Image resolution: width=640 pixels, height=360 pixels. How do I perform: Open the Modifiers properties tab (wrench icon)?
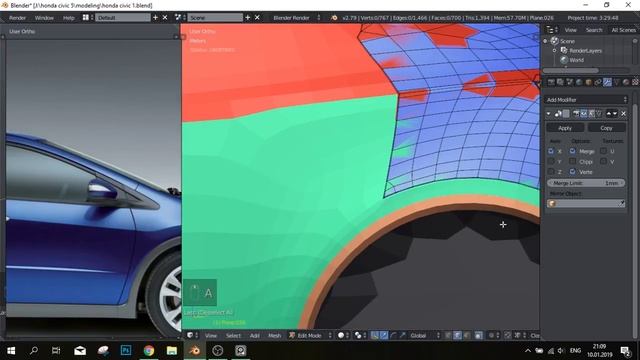coord(607,82)
